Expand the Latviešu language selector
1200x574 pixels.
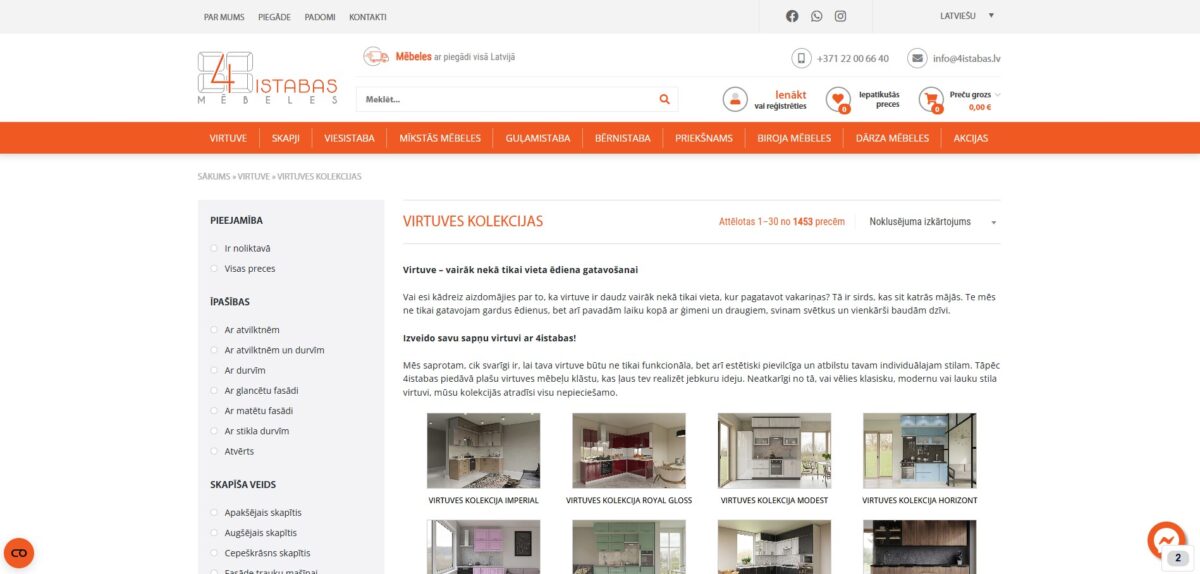[x=967, y=16]
